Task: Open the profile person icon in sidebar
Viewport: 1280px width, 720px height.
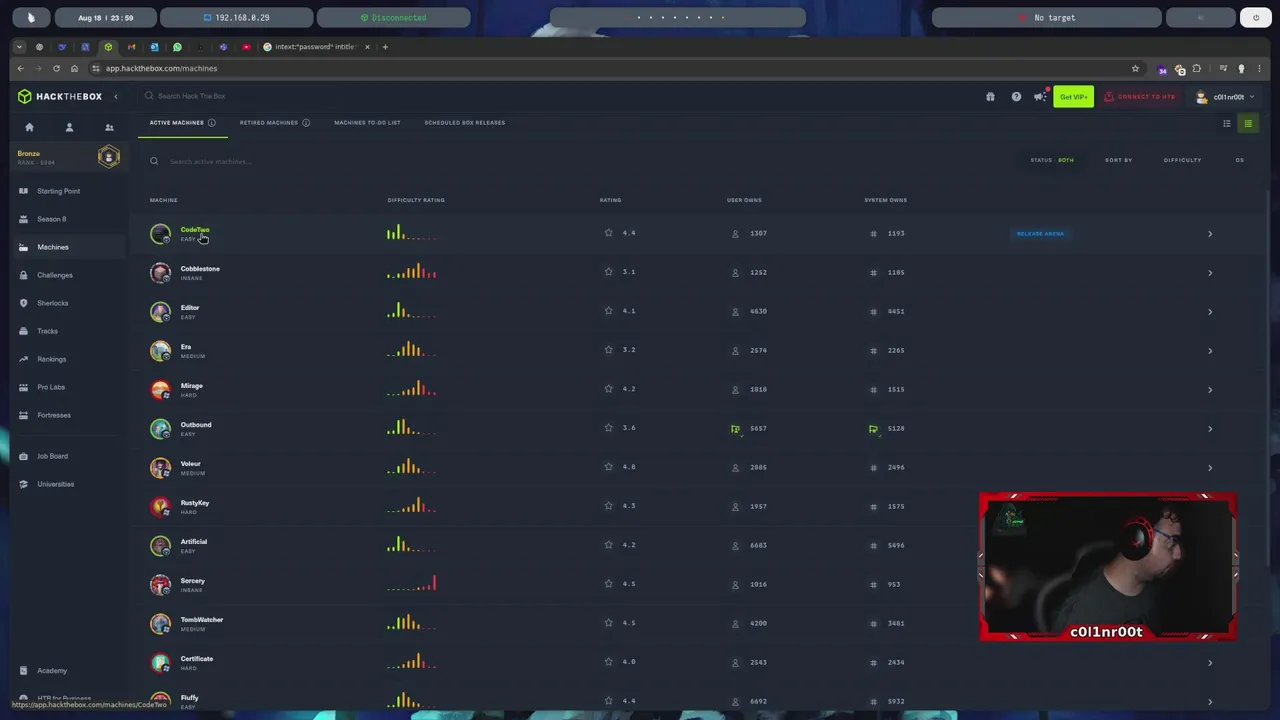Action: point(69,127)
